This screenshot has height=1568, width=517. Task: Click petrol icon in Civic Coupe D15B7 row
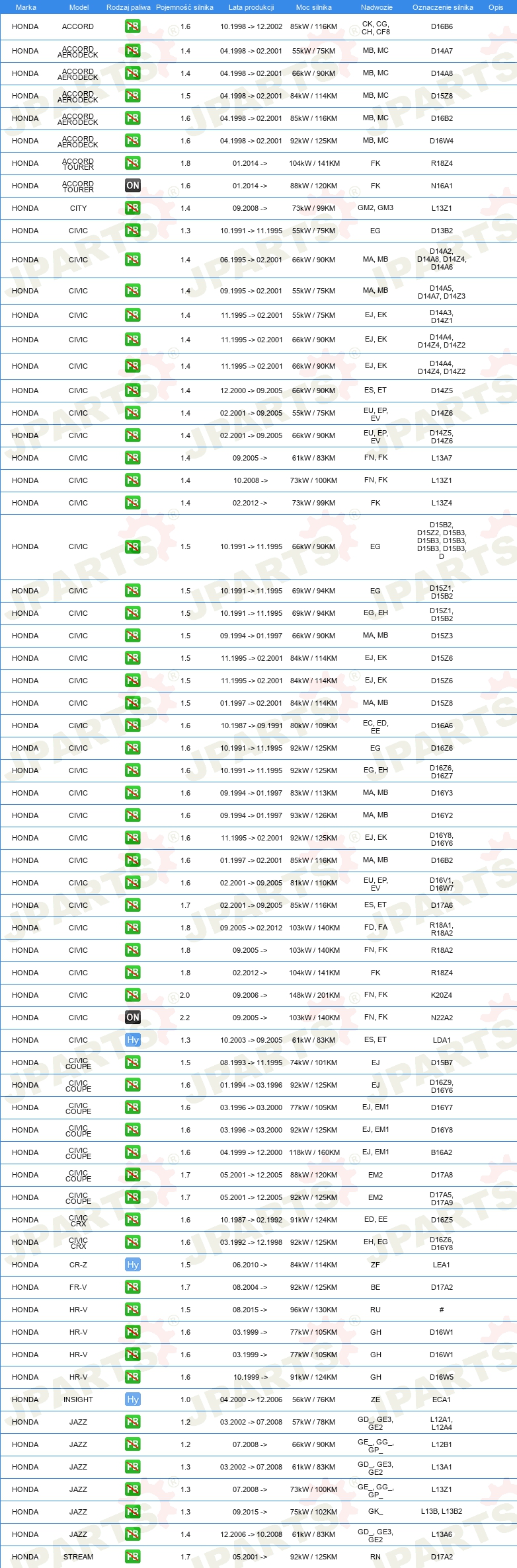[132, 1063]
